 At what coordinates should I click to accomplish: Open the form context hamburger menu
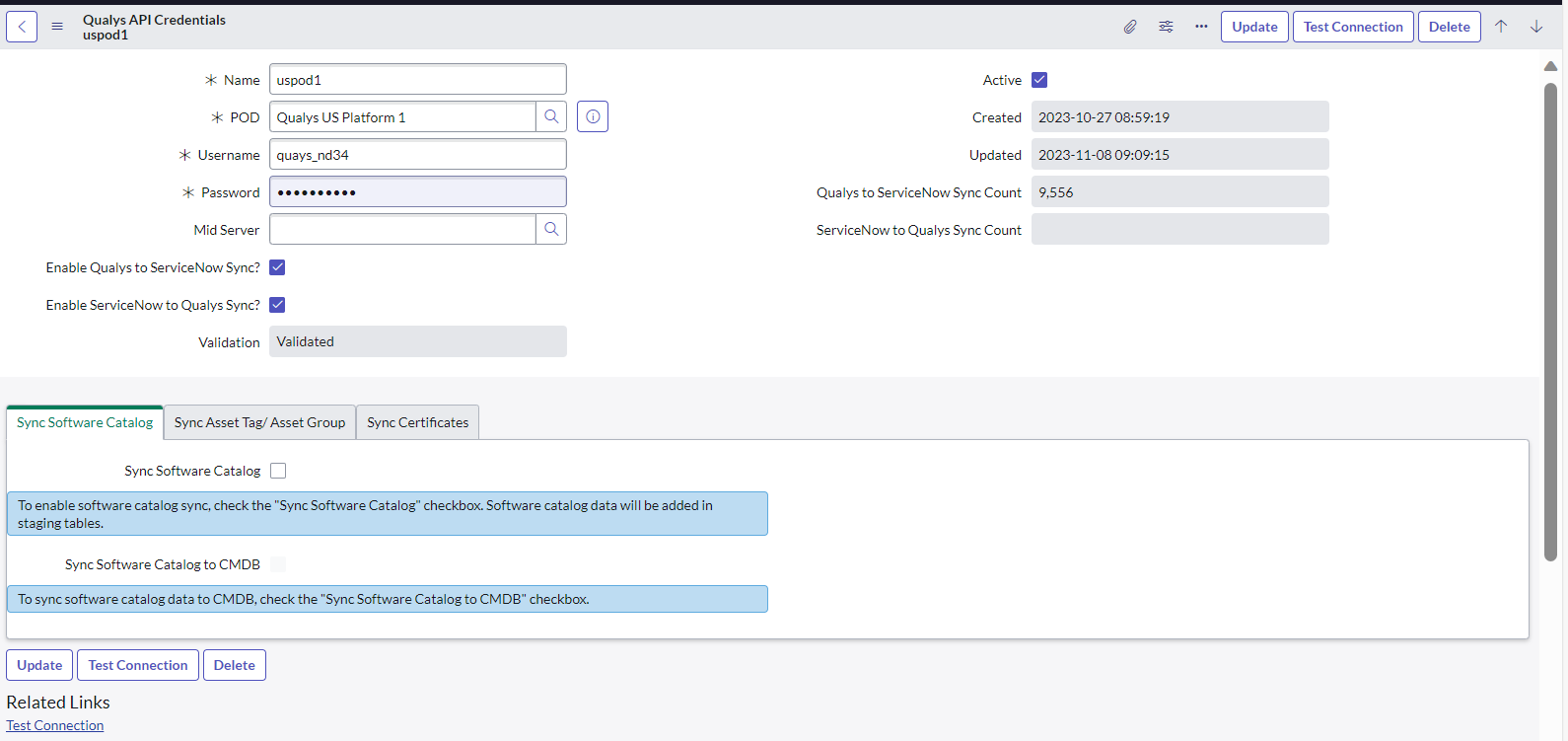[x=57, y=27]
